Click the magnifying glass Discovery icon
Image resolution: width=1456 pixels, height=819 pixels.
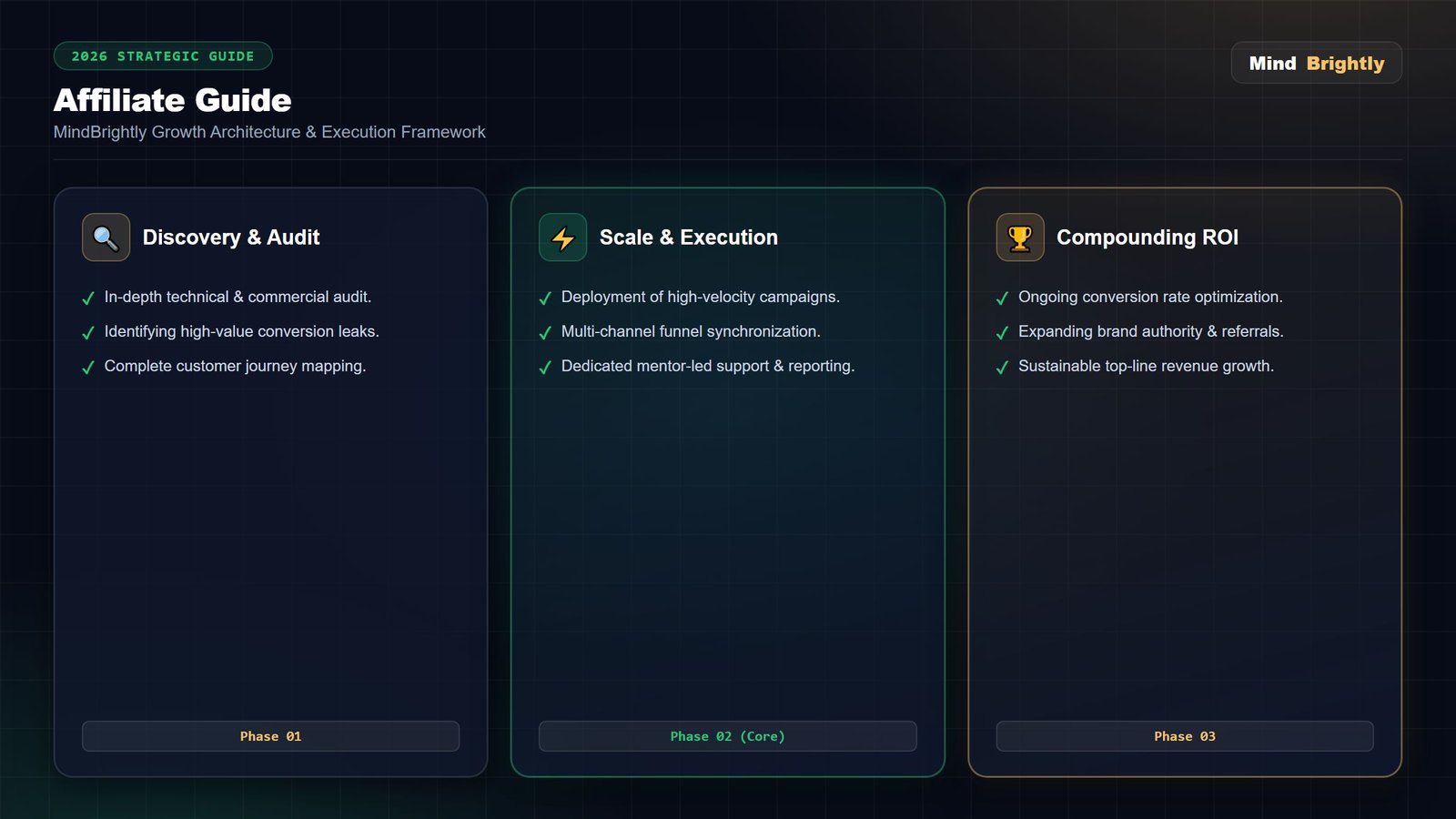[x=106, y=238]
